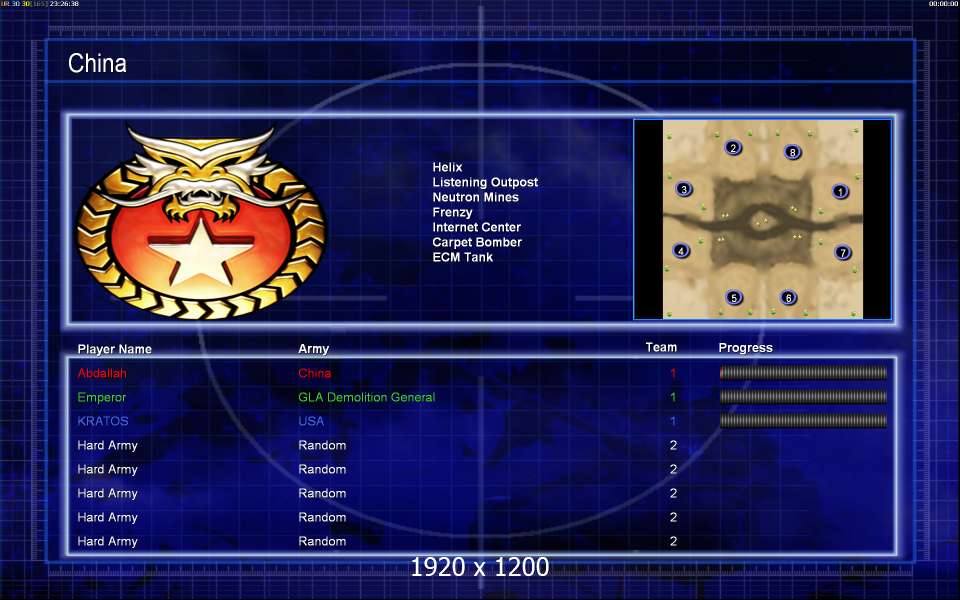Click the ECM Tank entry
Image resolution: width=960 pixels, height=600 pixels.
[462, 257]
